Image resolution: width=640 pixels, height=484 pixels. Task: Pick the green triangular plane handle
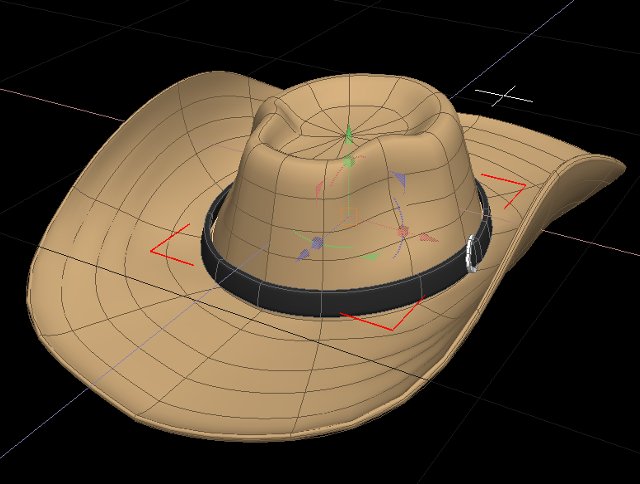(x=370, y=256)
